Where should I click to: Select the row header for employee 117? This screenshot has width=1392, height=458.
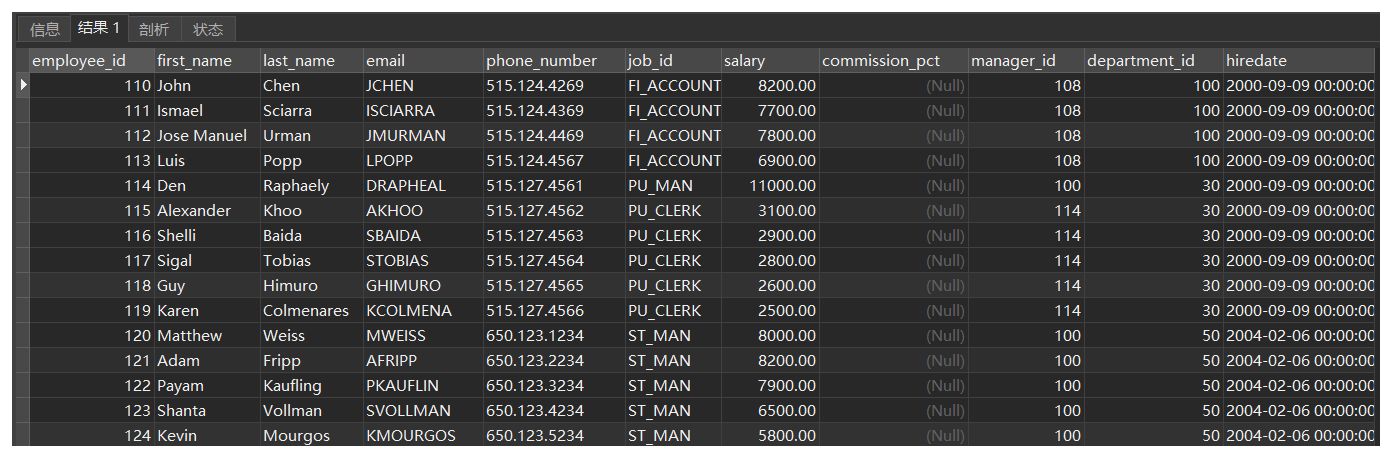pyautogui.click(x=23, y=261)
